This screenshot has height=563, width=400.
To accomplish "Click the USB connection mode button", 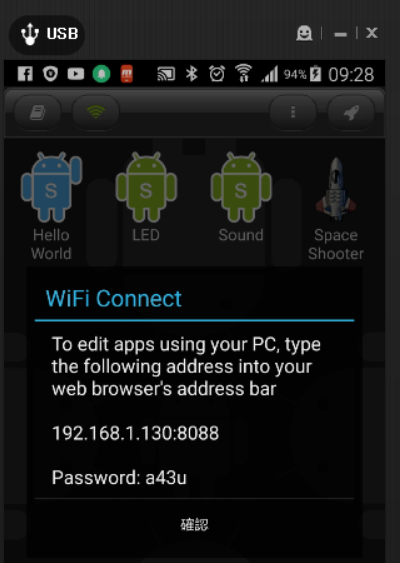I will pos(47,34).
